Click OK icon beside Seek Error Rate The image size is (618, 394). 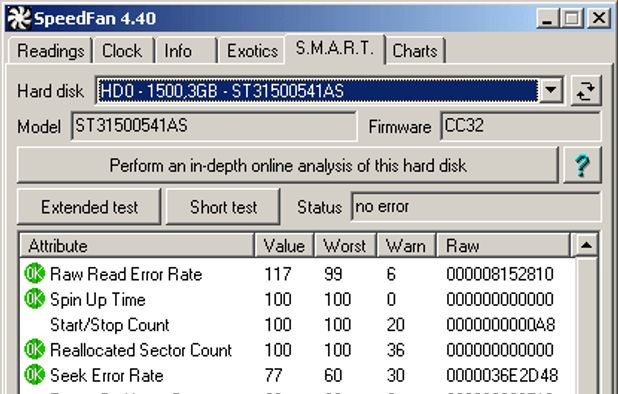tap(35, 374)
